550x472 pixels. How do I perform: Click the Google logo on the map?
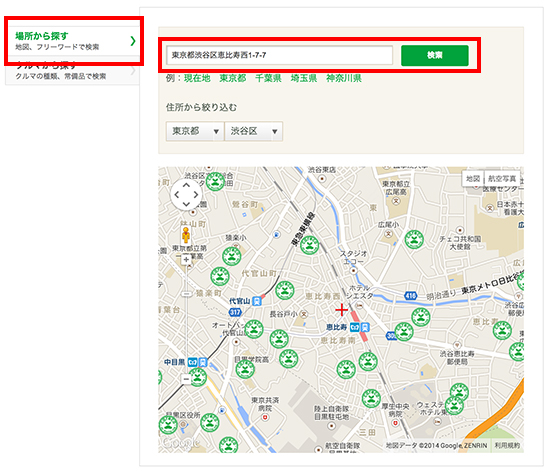click(x=181, y=443)
